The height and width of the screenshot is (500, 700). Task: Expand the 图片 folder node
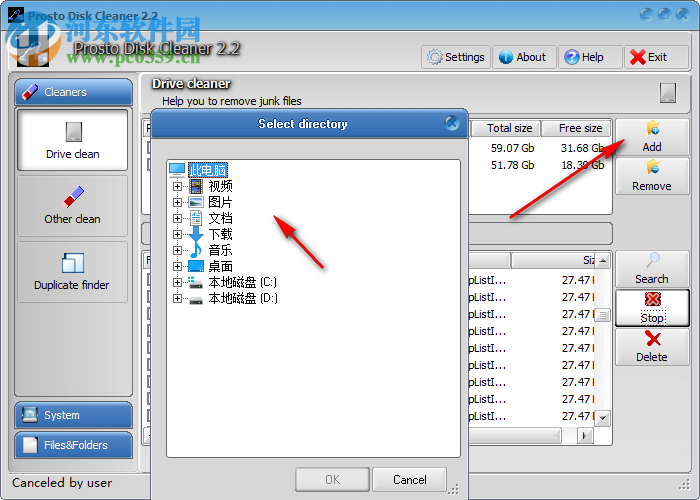(177, 202)
